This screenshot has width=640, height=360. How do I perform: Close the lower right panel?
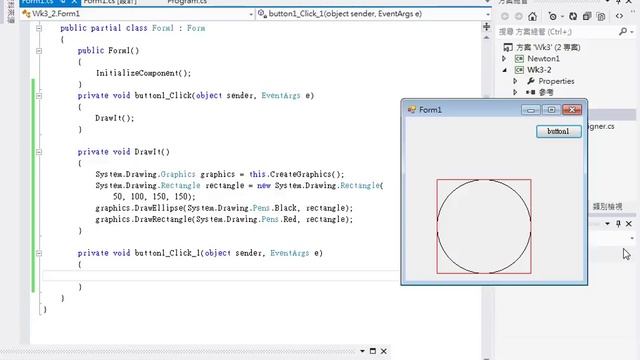(629, 224)
